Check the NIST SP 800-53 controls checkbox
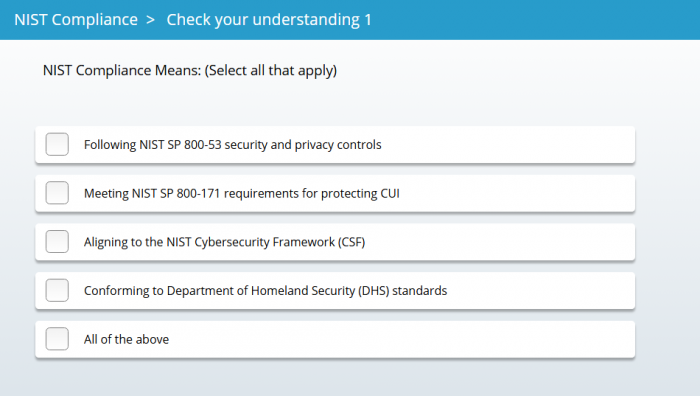This screenshot has height=396, width=700. point(57,144)
